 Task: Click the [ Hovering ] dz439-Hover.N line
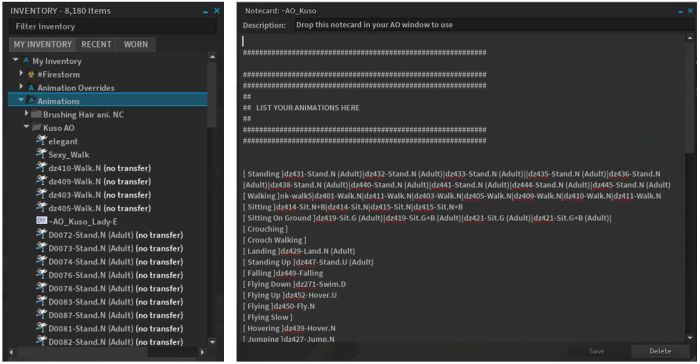pos(289,328)
